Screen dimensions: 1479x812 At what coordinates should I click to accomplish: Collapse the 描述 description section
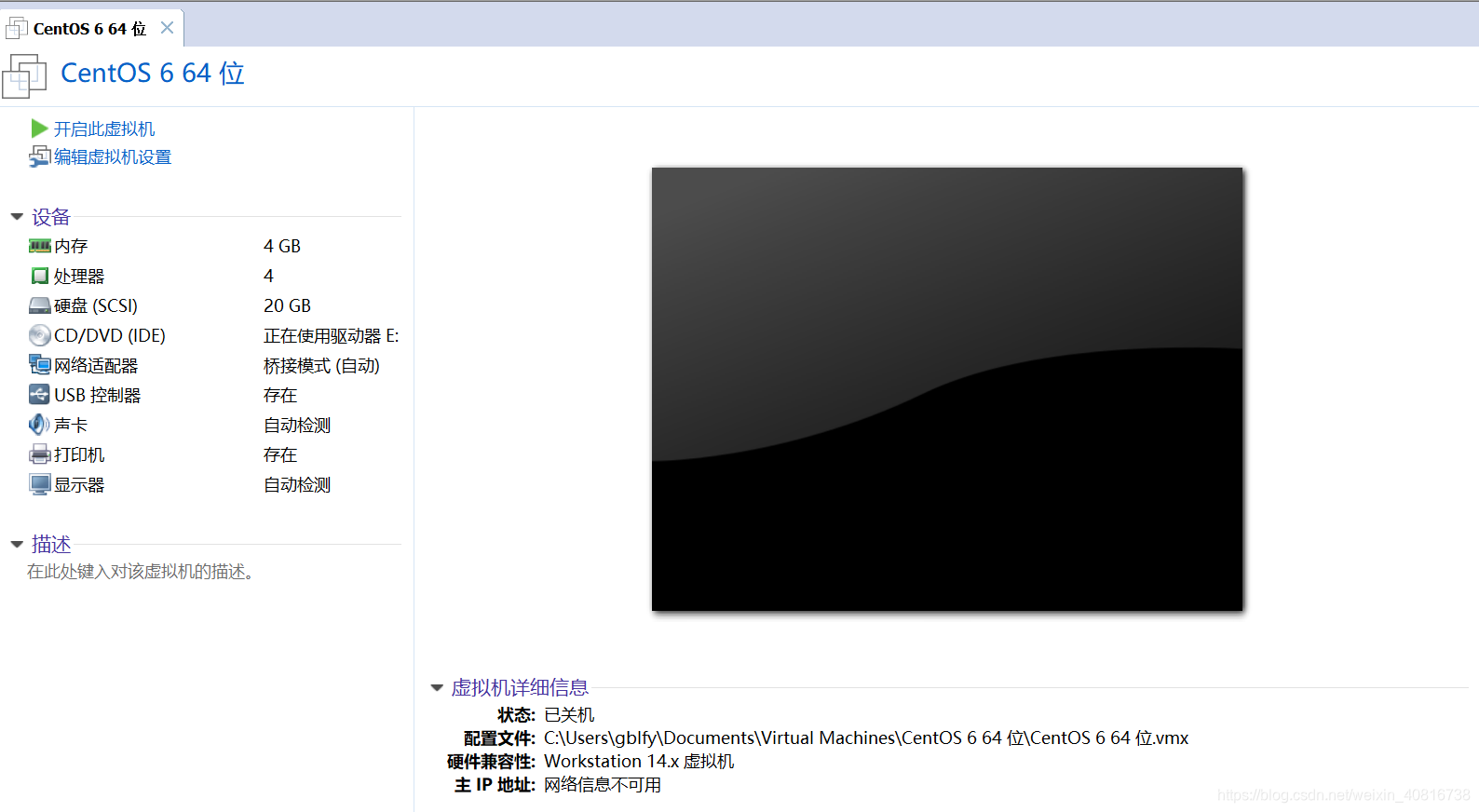point(17,545)
